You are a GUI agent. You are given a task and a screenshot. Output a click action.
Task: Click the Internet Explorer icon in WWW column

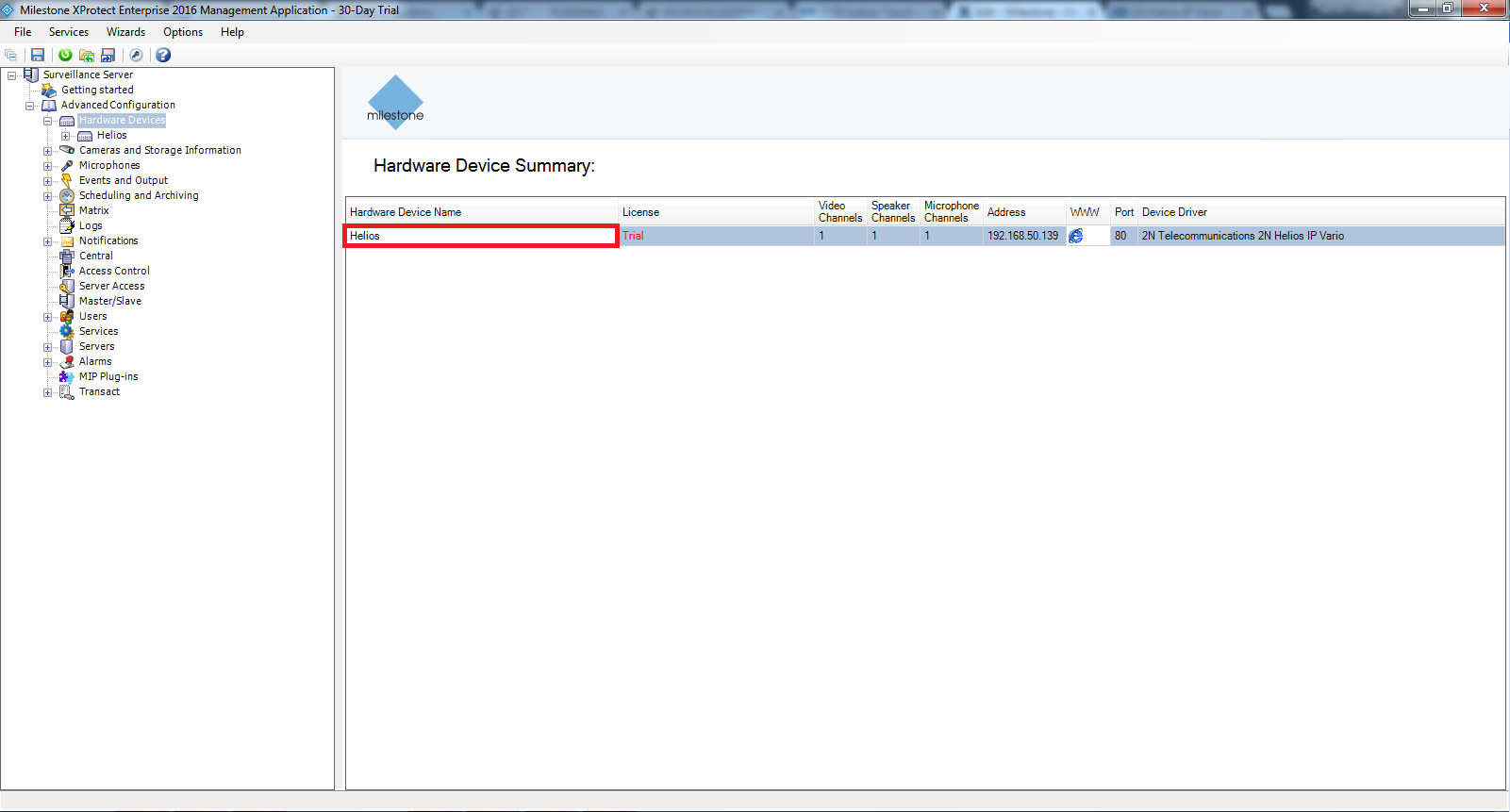(x=1076, y=236)
